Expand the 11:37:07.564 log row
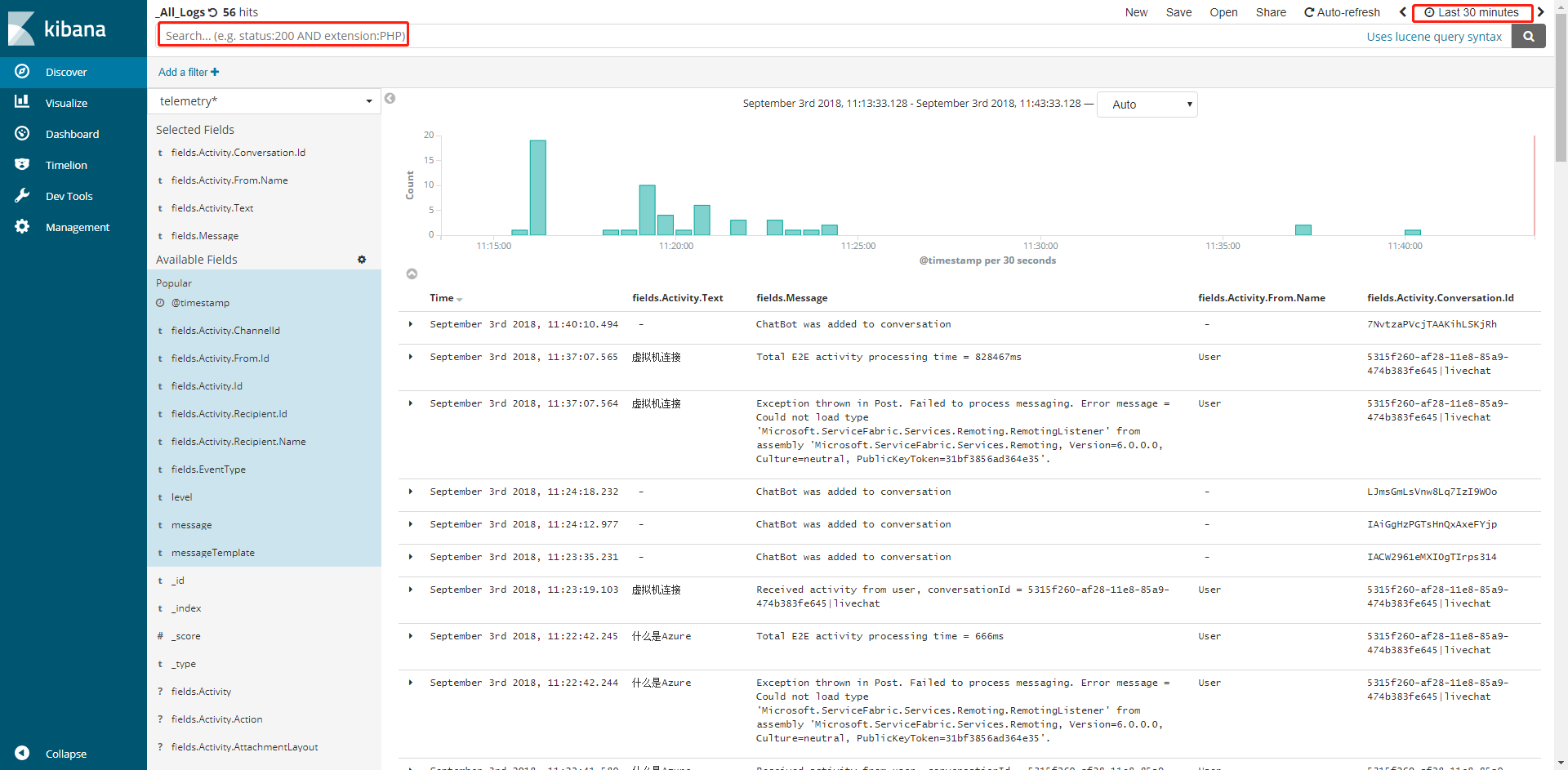Screen dimensions: 1568x770 pyautogui.click(x=411, y=403)
